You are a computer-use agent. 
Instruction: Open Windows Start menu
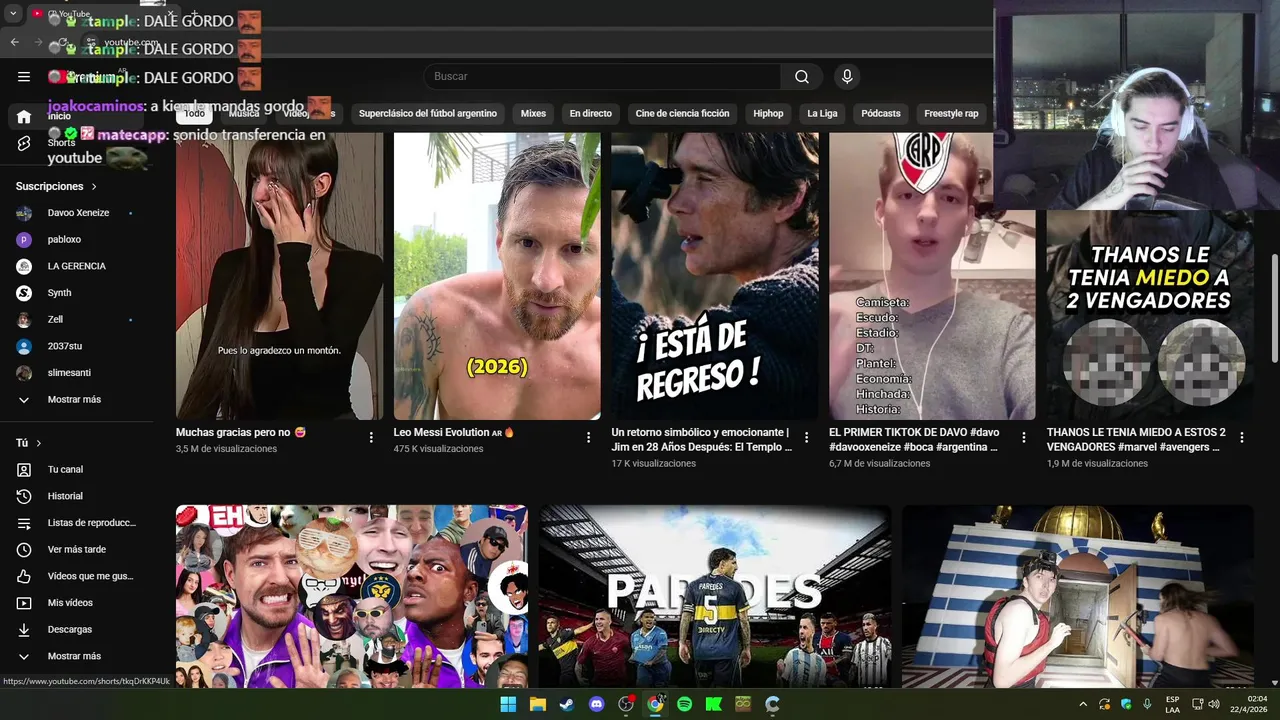[x=508, y=704]
